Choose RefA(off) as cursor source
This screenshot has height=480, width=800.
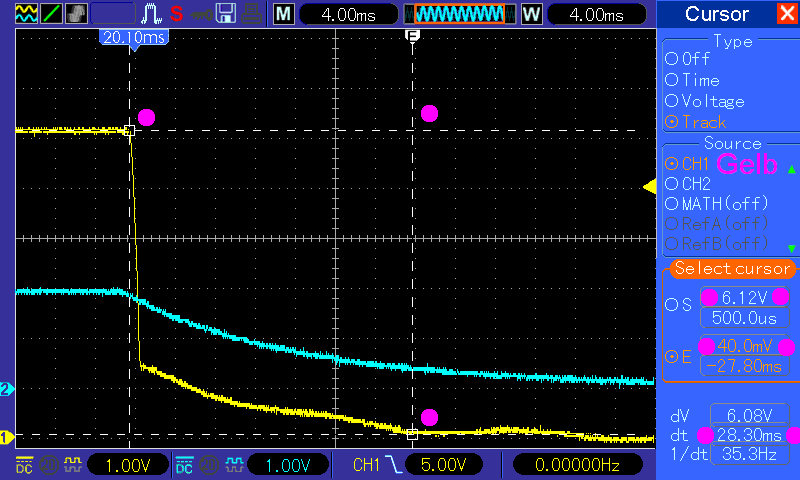(716, 223)
